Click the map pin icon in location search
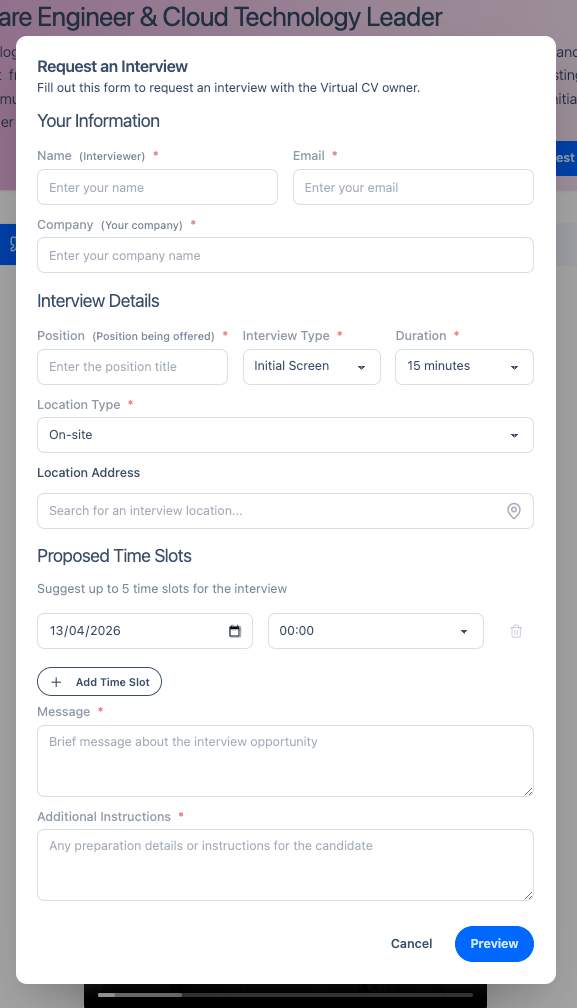Image resolution: width=577 pixels, height=1008 pixels. pos(514,511)
